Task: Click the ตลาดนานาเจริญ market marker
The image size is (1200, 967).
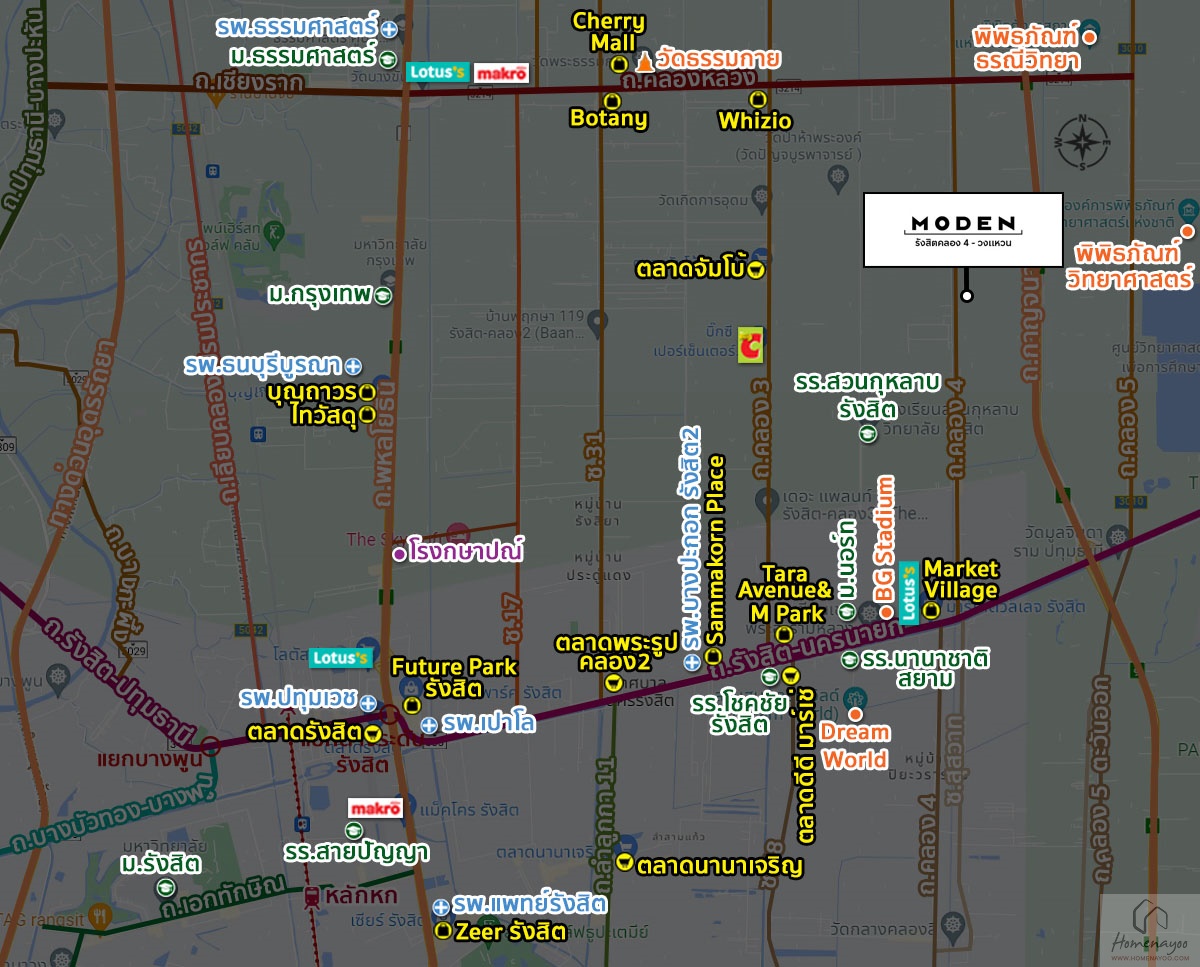Action: (x=624, y=864)
